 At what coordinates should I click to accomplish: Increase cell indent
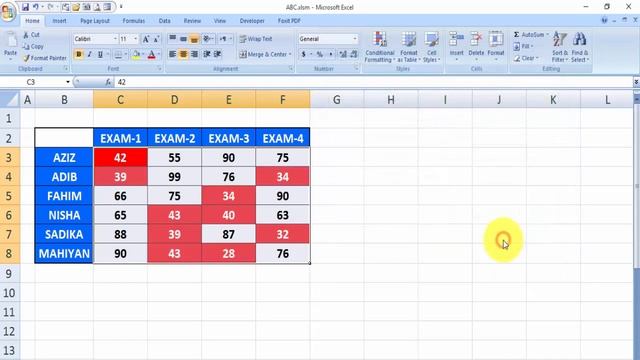point(218,54)
